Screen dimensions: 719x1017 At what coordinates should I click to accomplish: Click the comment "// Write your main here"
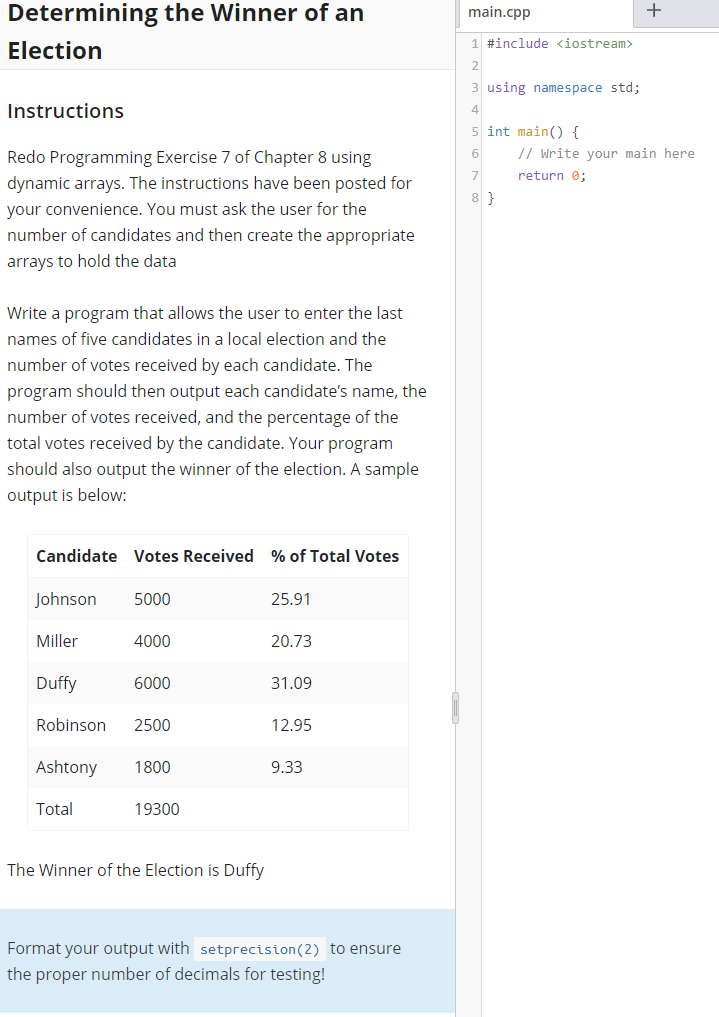pyautogui.click(x=606, y=153)
